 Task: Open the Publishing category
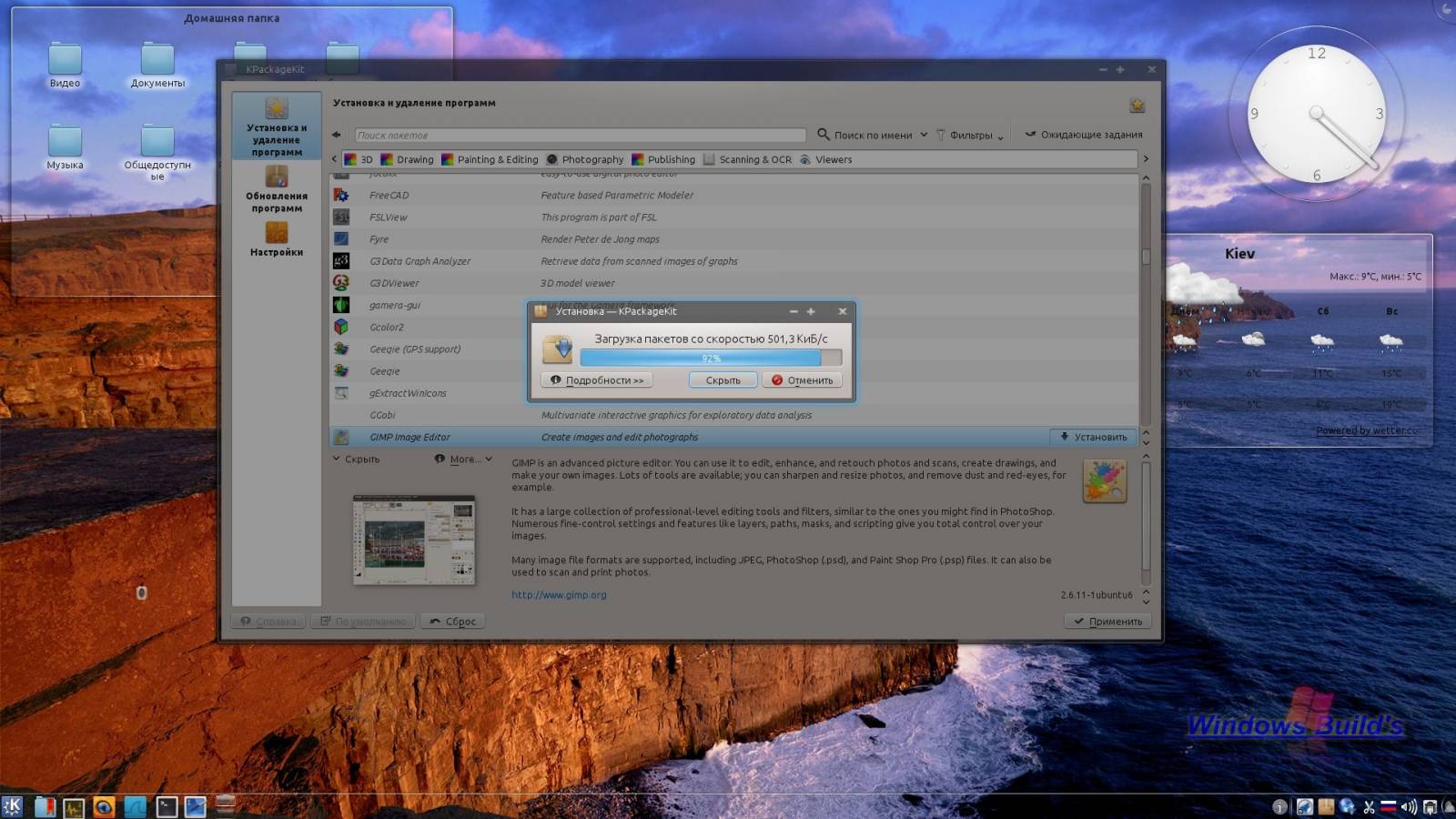(663, 159)
